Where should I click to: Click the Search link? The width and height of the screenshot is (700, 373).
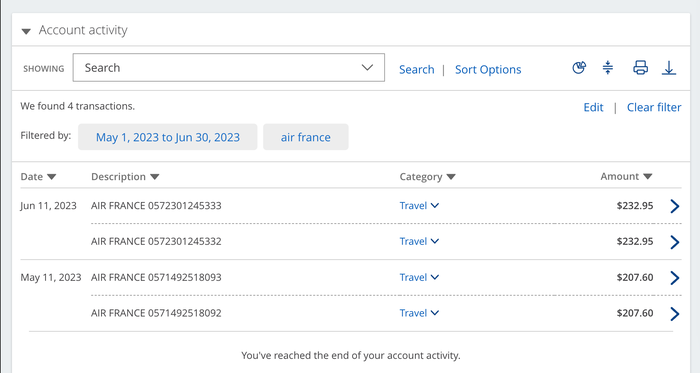417,70
